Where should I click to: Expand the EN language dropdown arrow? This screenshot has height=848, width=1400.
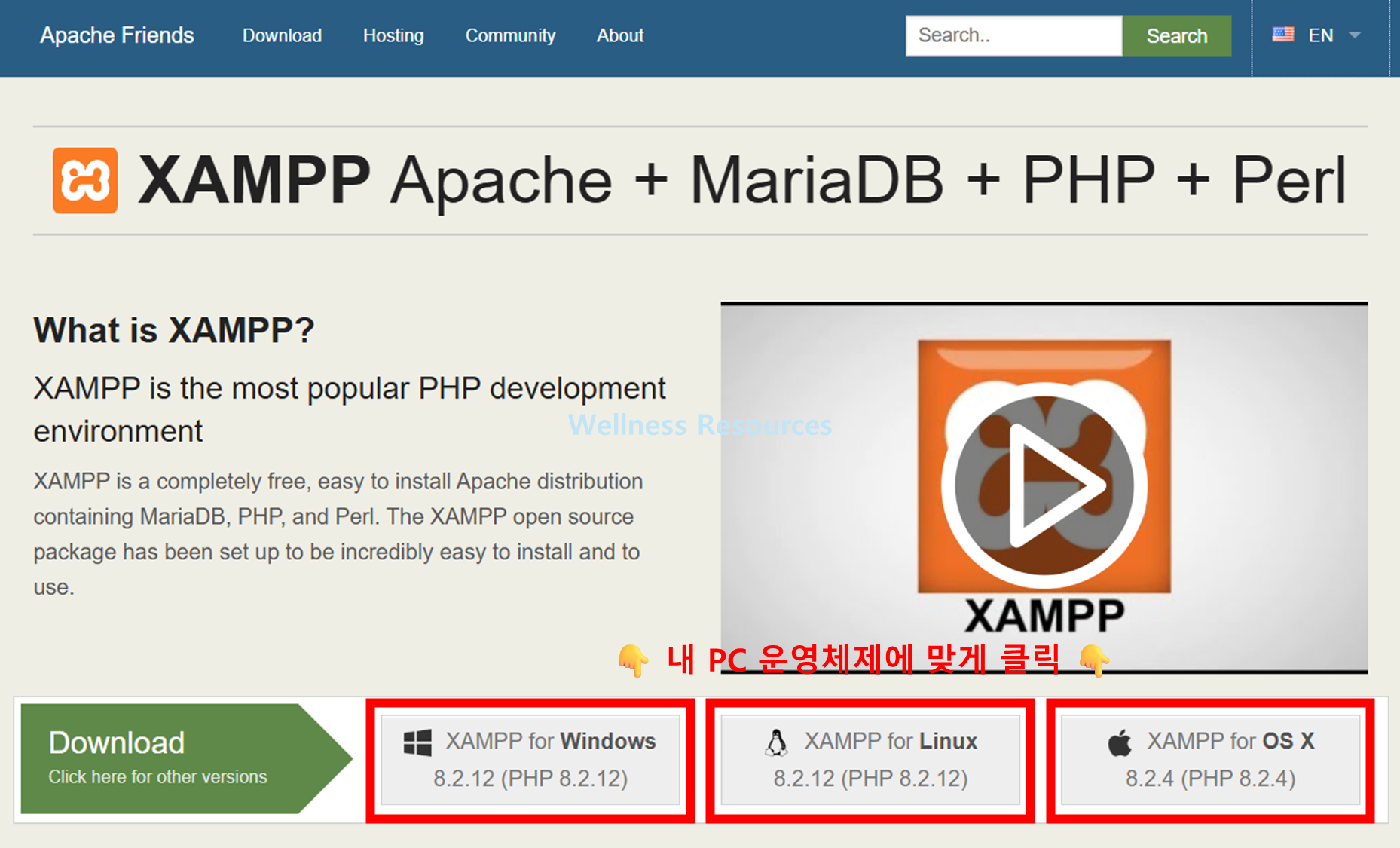(1355, 35)
